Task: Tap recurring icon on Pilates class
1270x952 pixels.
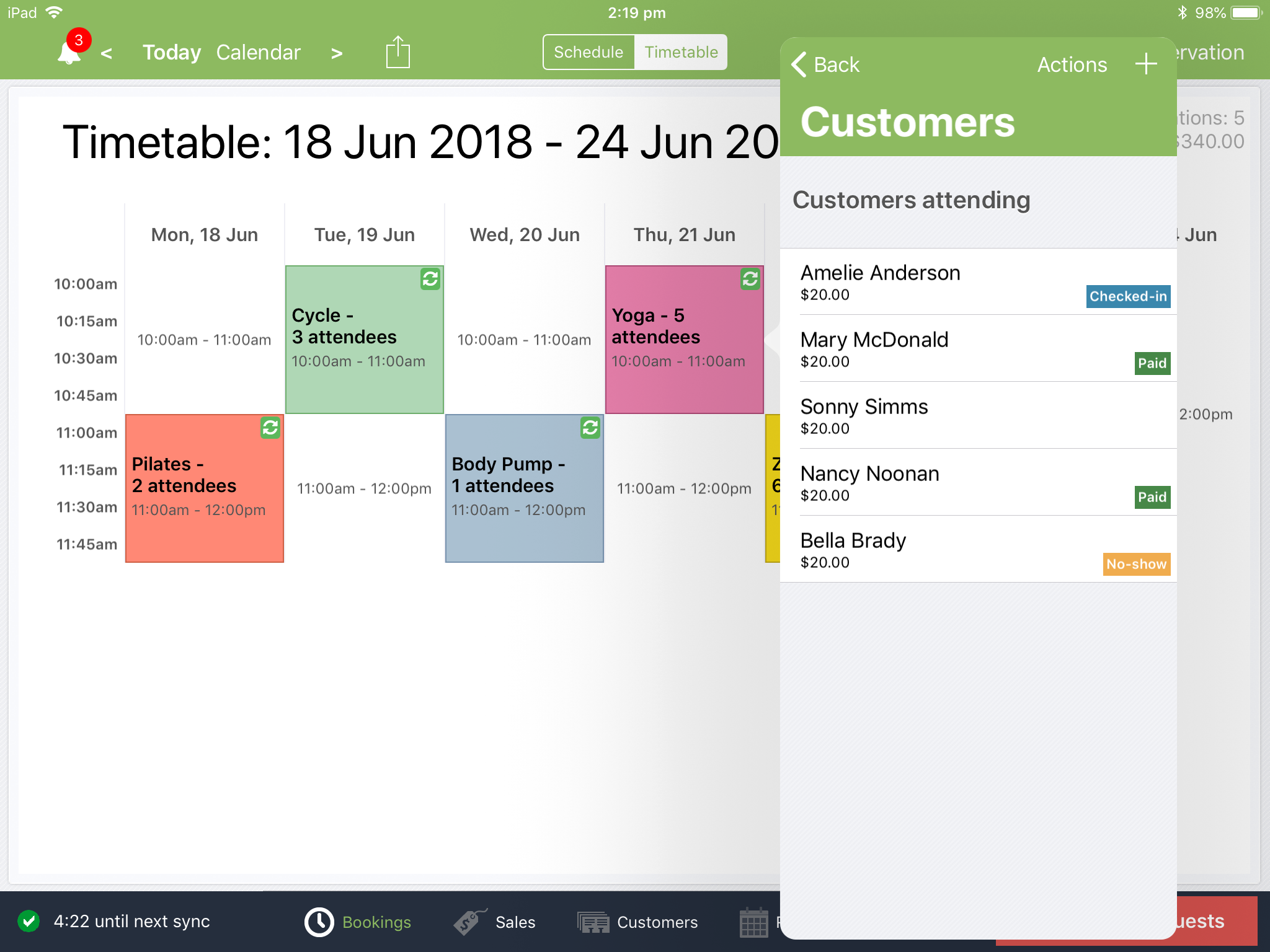Action: 270,428
